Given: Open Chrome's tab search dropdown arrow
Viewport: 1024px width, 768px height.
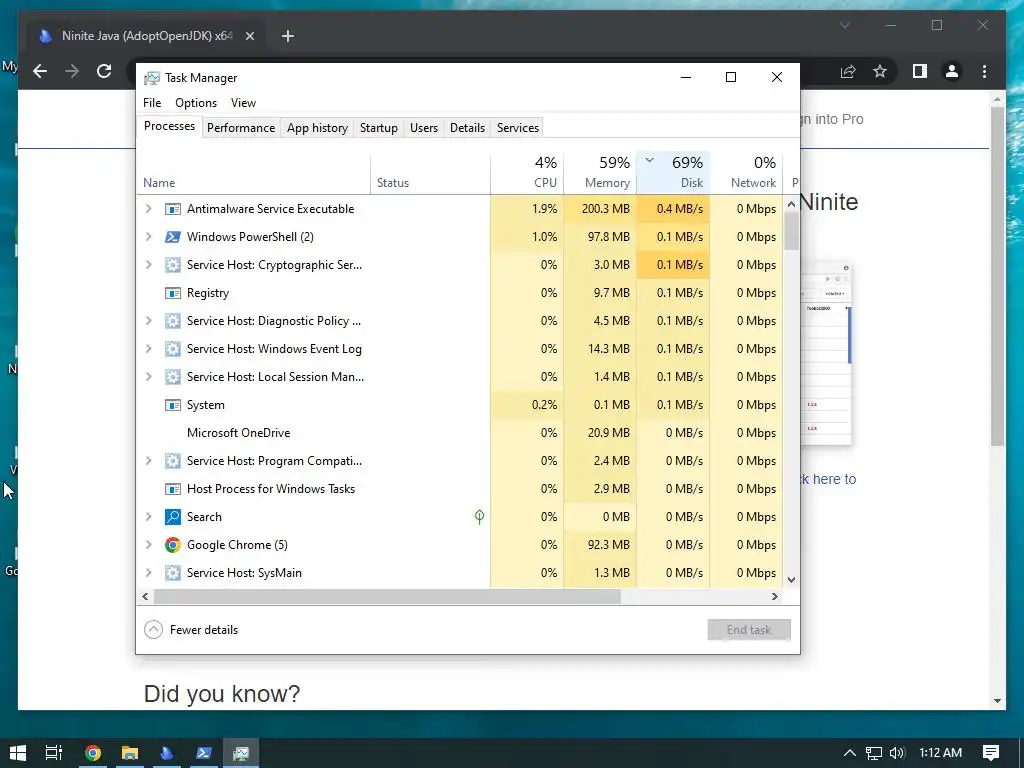Looking at the screenshot, I should (844, 25).
